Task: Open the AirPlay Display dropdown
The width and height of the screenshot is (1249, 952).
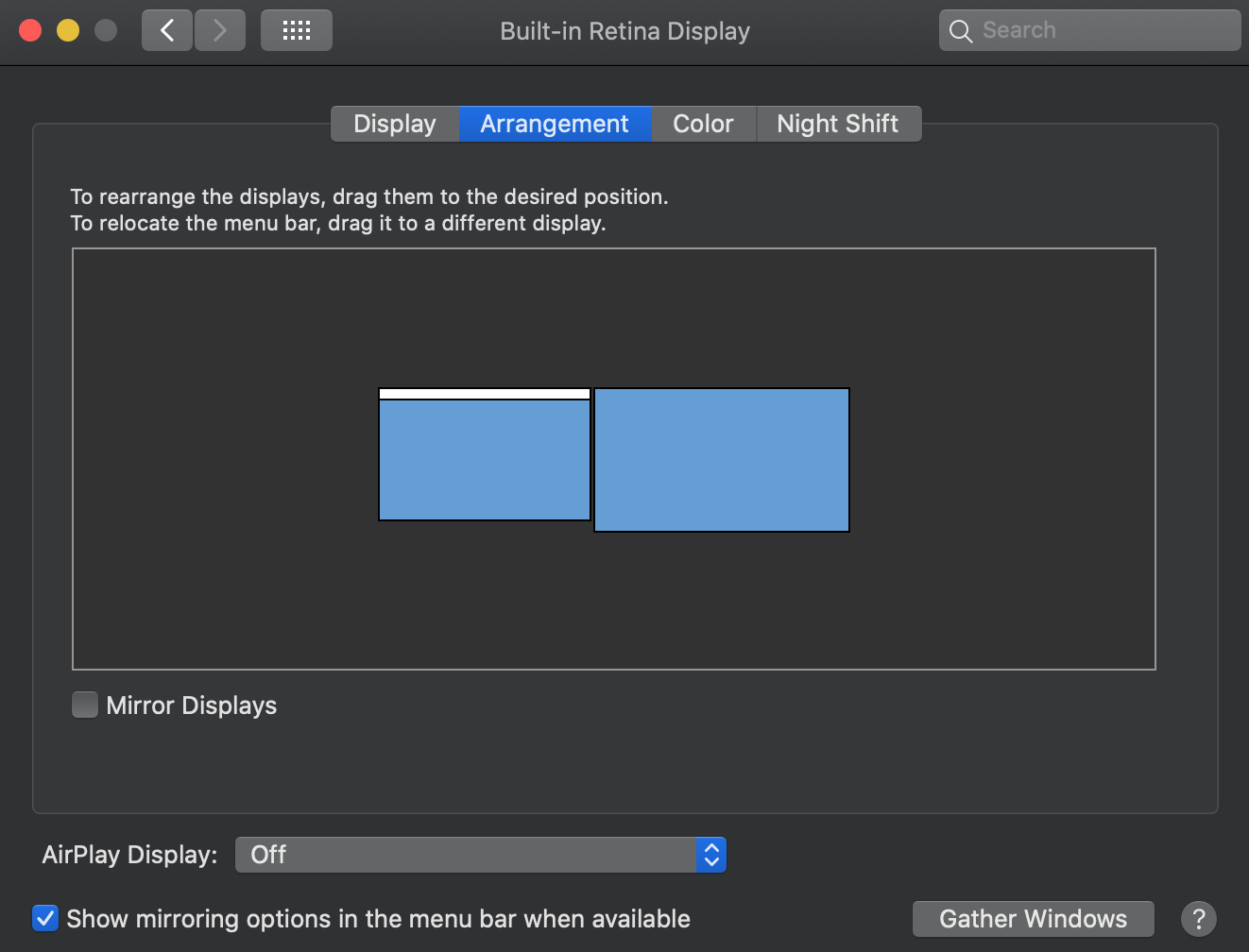Action: (480, 854)
